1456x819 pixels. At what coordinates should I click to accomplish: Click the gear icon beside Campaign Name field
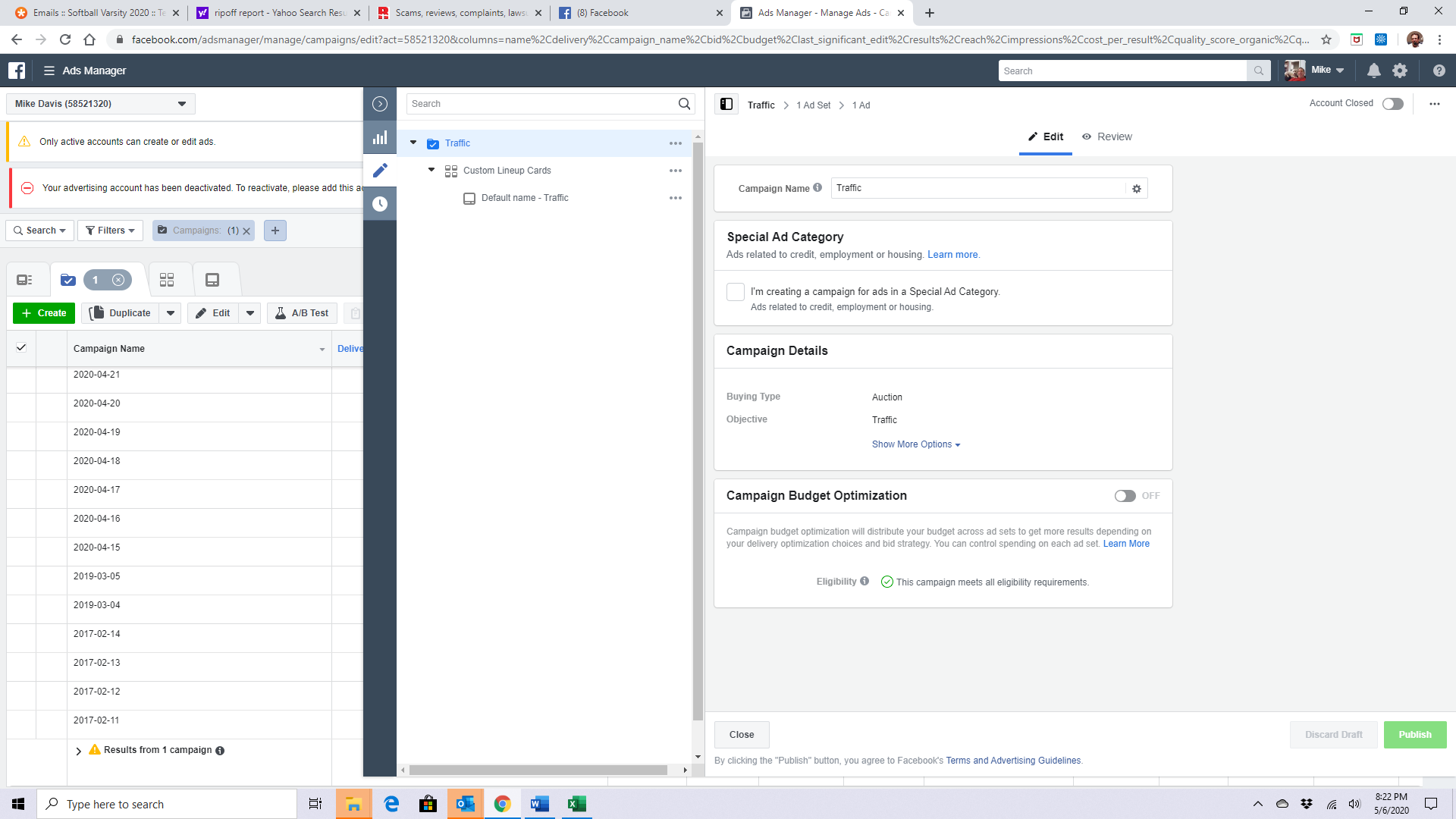click(1137, 189)
